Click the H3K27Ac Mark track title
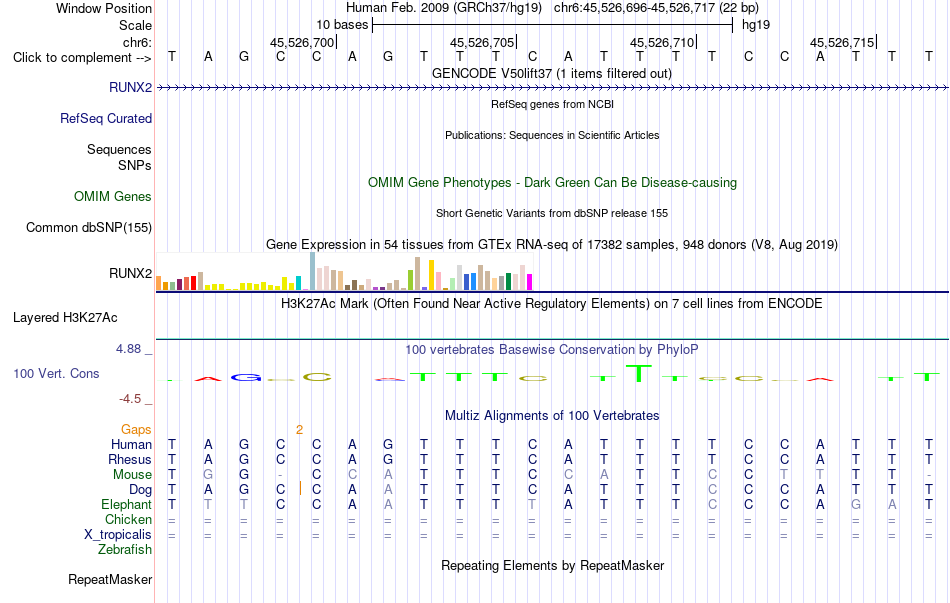Viewport: 950px width, 603px height. 551,303
